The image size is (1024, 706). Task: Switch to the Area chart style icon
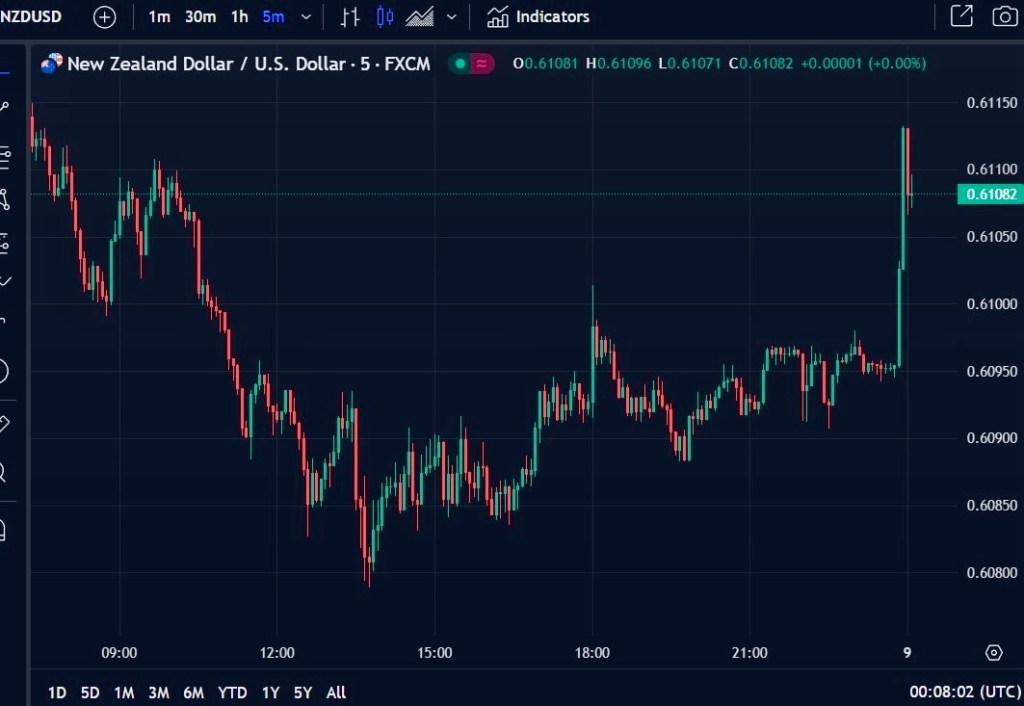tap(421, 17)
